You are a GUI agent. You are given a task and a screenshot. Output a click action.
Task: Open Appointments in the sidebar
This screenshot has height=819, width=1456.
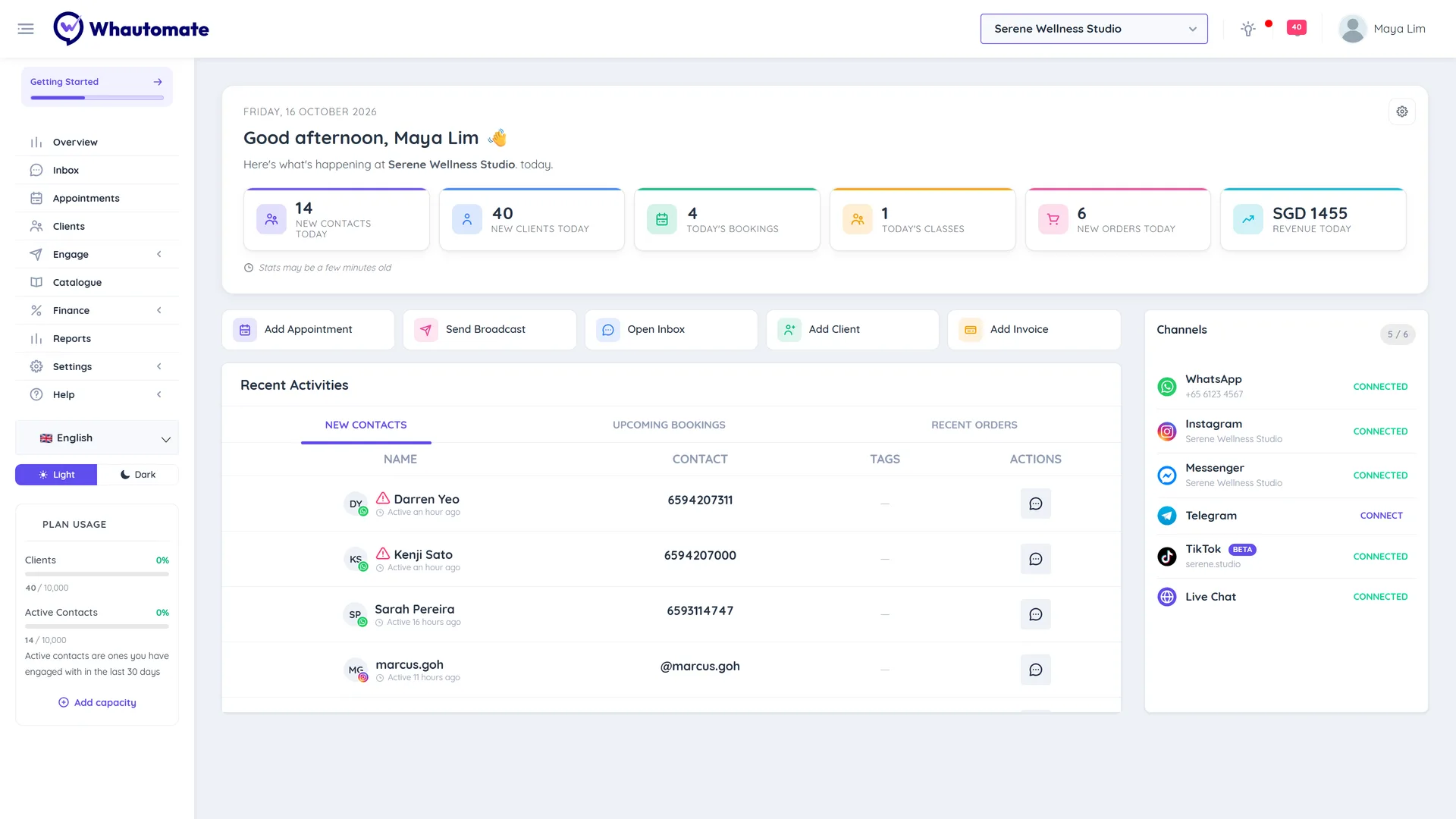pos(97,198)
